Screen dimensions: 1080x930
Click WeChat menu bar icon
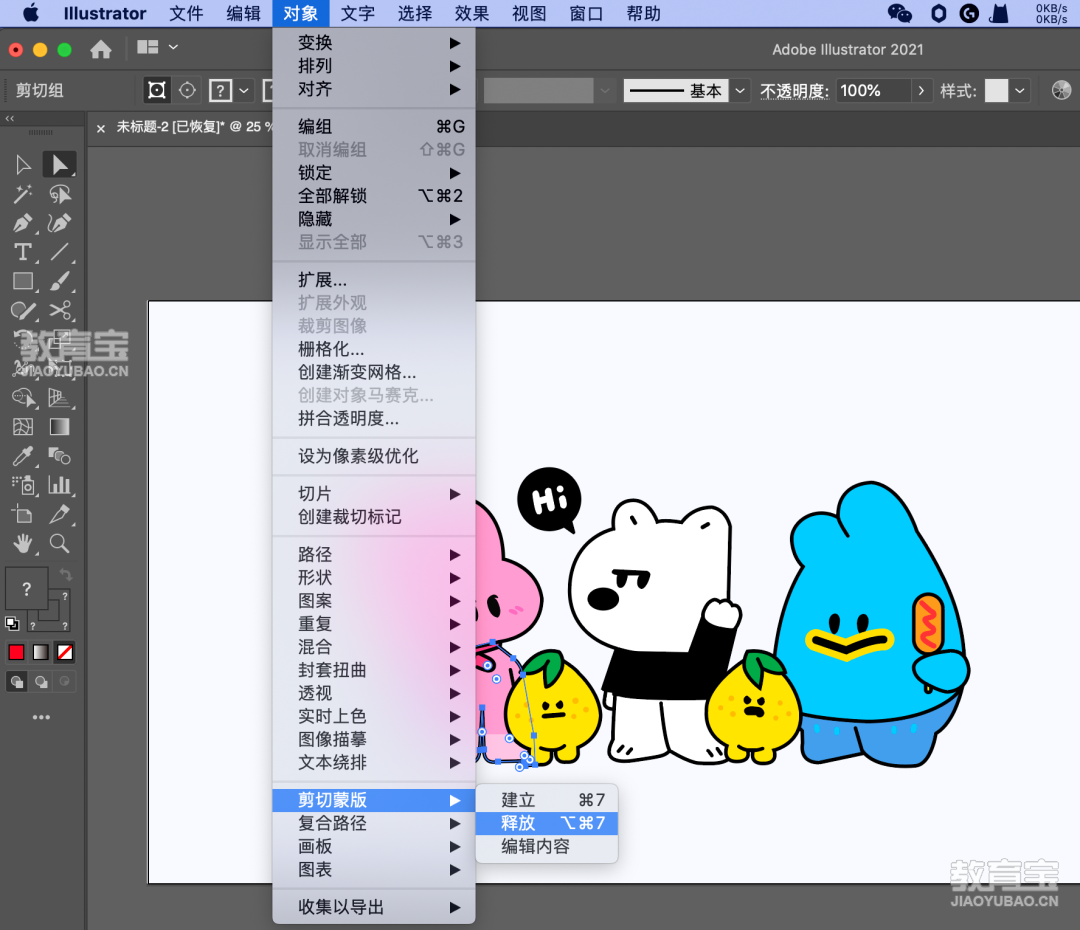coord(900,13)
